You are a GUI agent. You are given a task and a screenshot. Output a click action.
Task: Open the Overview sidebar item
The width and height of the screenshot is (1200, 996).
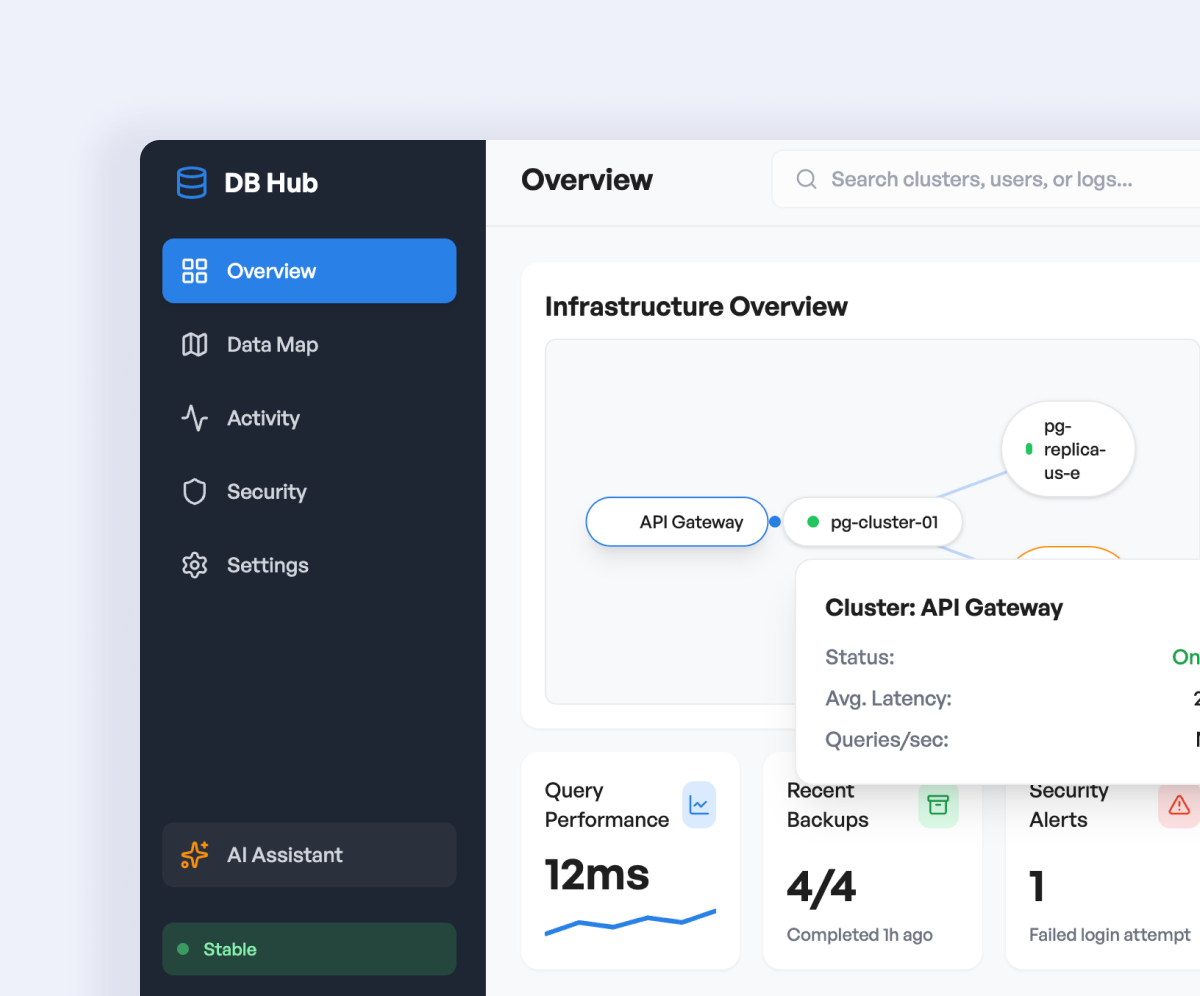point(309,271)
